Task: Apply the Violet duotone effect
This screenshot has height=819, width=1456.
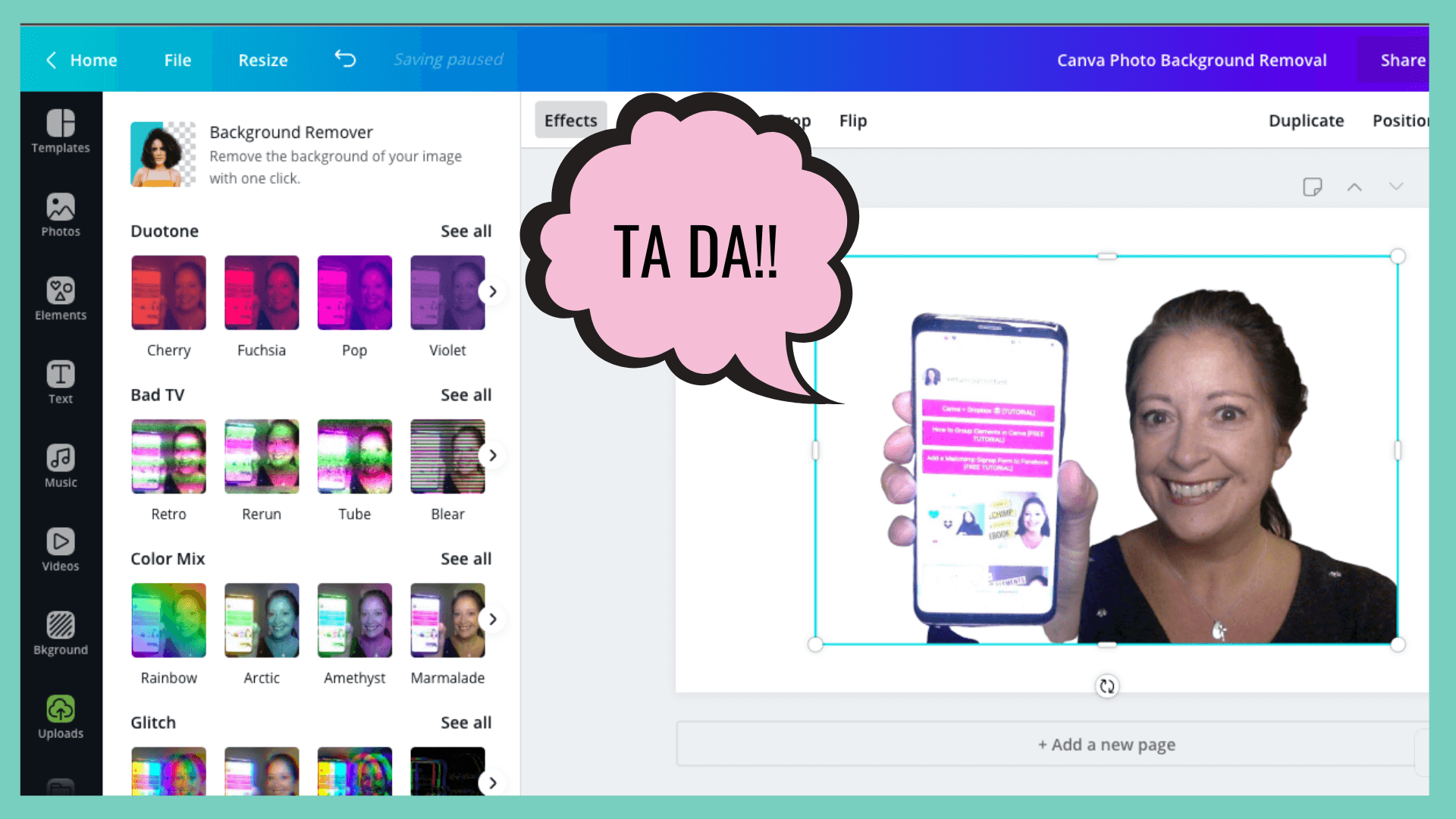Action: 447,293
